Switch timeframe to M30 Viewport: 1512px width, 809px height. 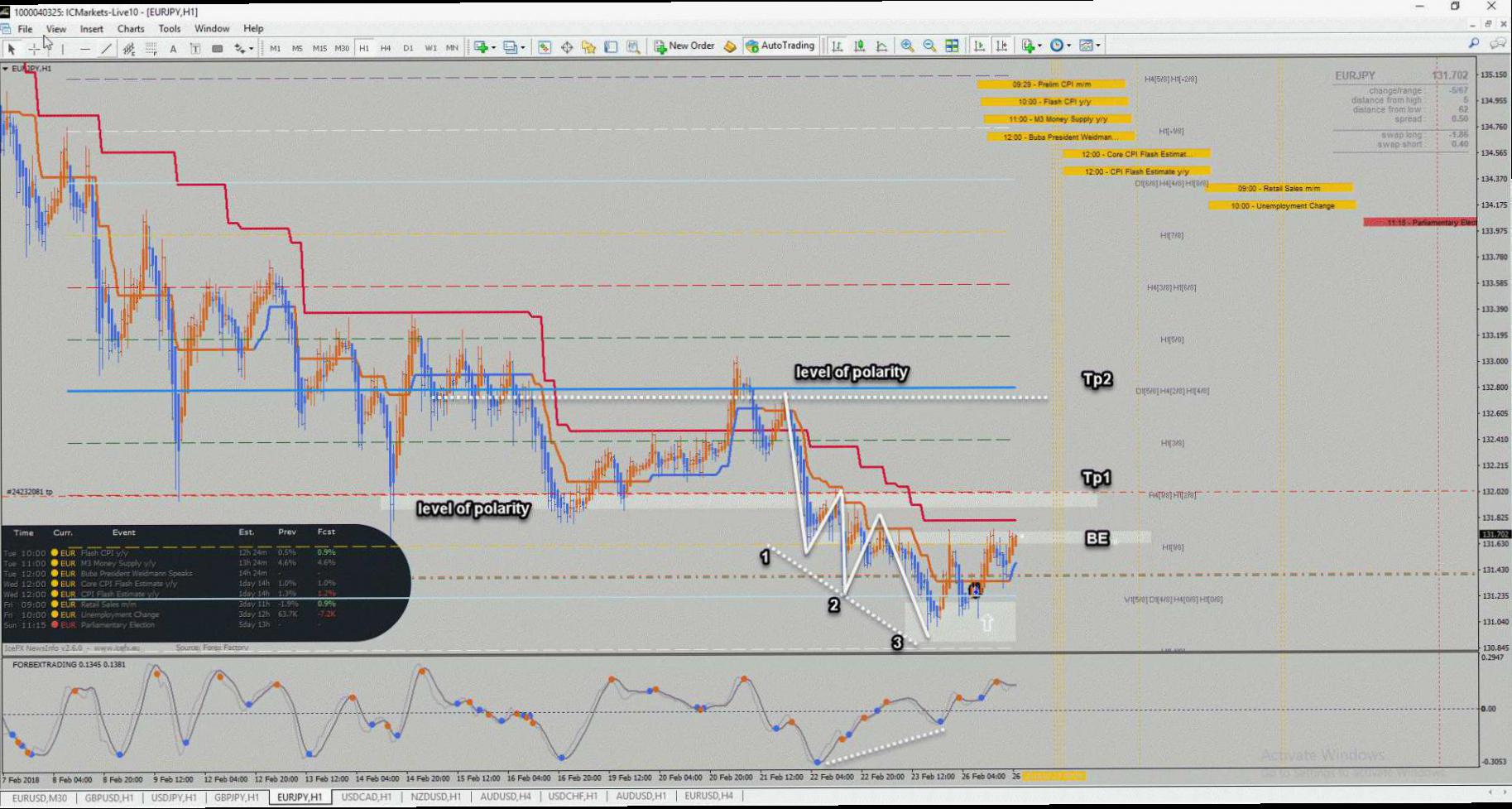[342, 49]
